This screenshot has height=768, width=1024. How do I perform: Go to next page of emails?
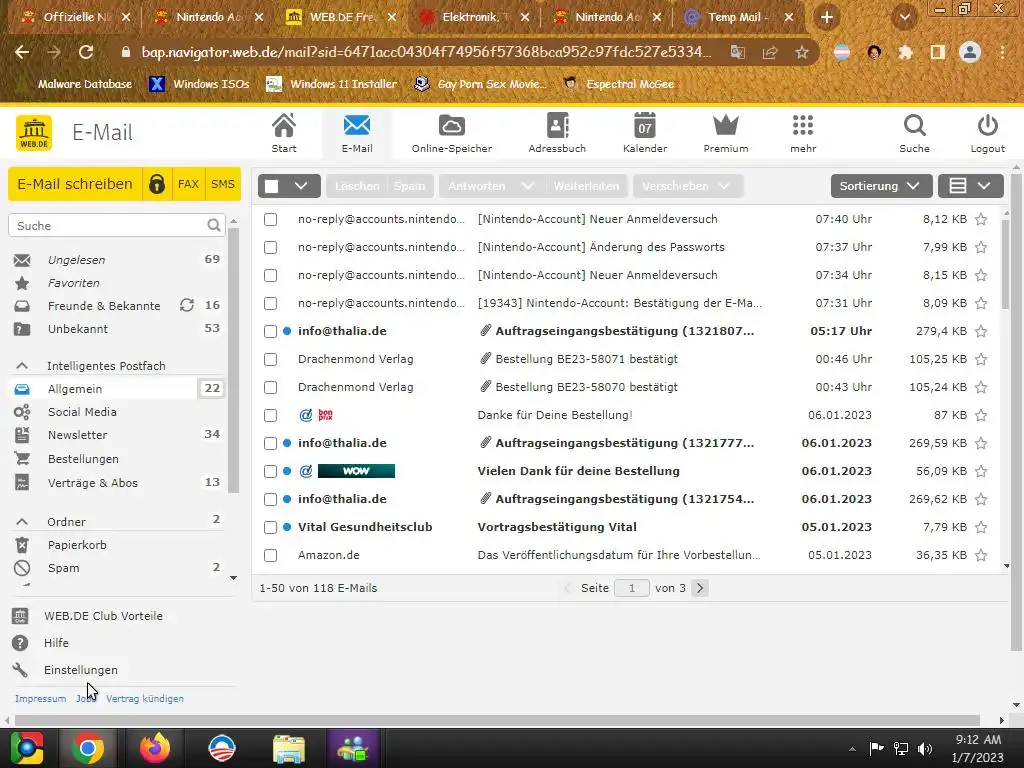coord(700,588)
